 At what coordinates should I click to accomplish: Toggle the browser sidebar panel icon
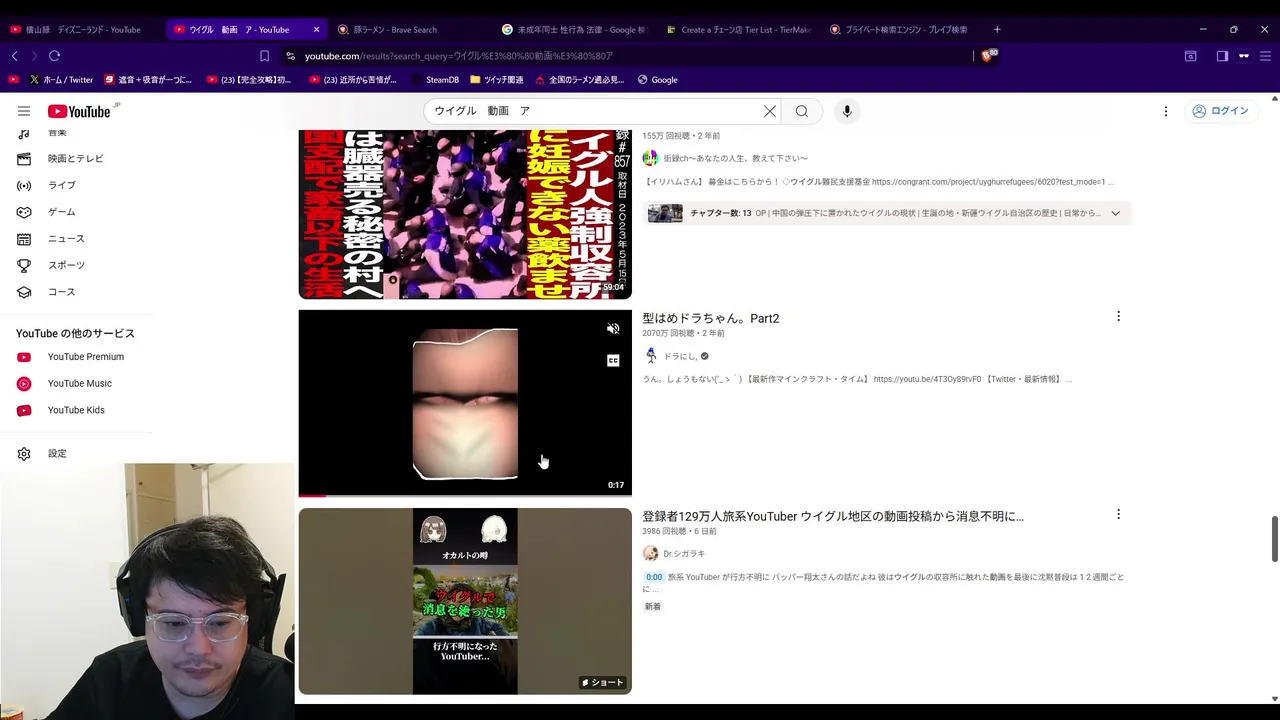click(1222, 56)
